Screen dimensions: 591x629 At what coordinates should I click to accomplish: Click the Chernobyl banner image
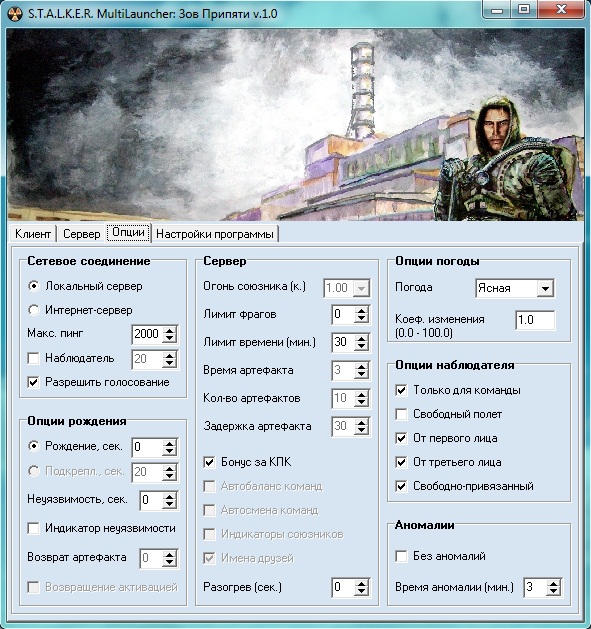pos(296,125)
